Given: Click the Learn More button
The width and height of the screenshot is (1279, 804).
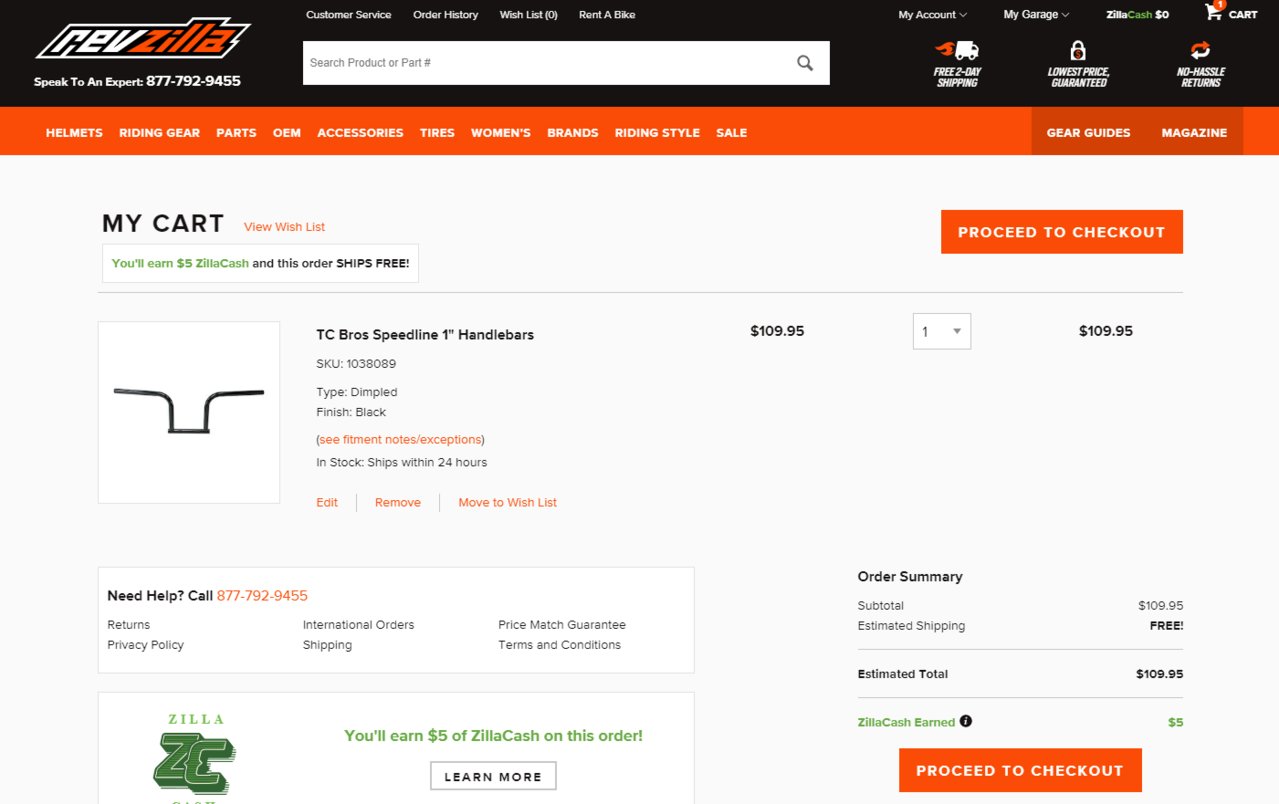Looking at the screenshot, I should (493, 776).
